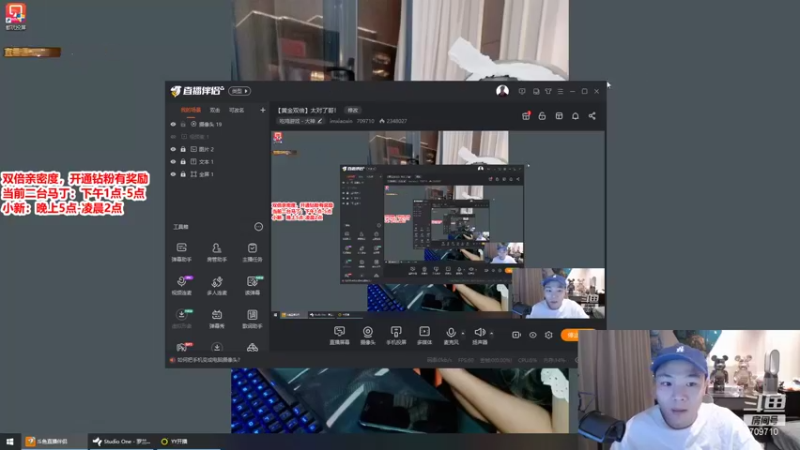
Task: Collapse the 工具箱 toolbox section
Action: tap(259, 227)
